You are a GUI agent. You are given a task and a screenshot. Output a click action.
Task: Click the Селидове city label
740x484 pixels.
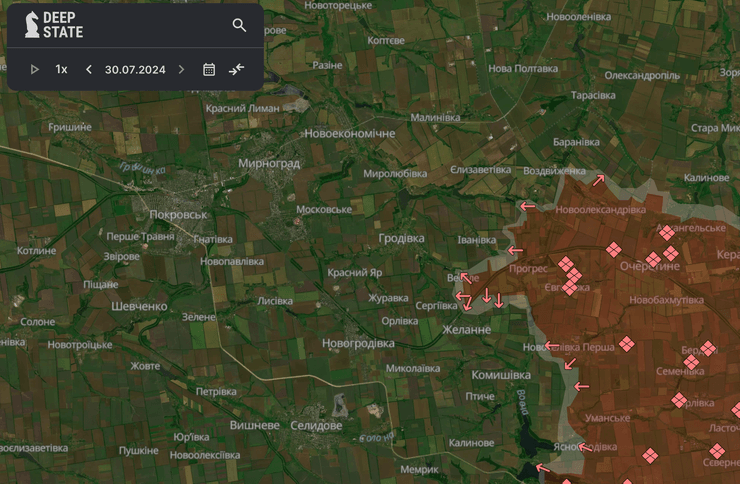[x=314, y=426]
